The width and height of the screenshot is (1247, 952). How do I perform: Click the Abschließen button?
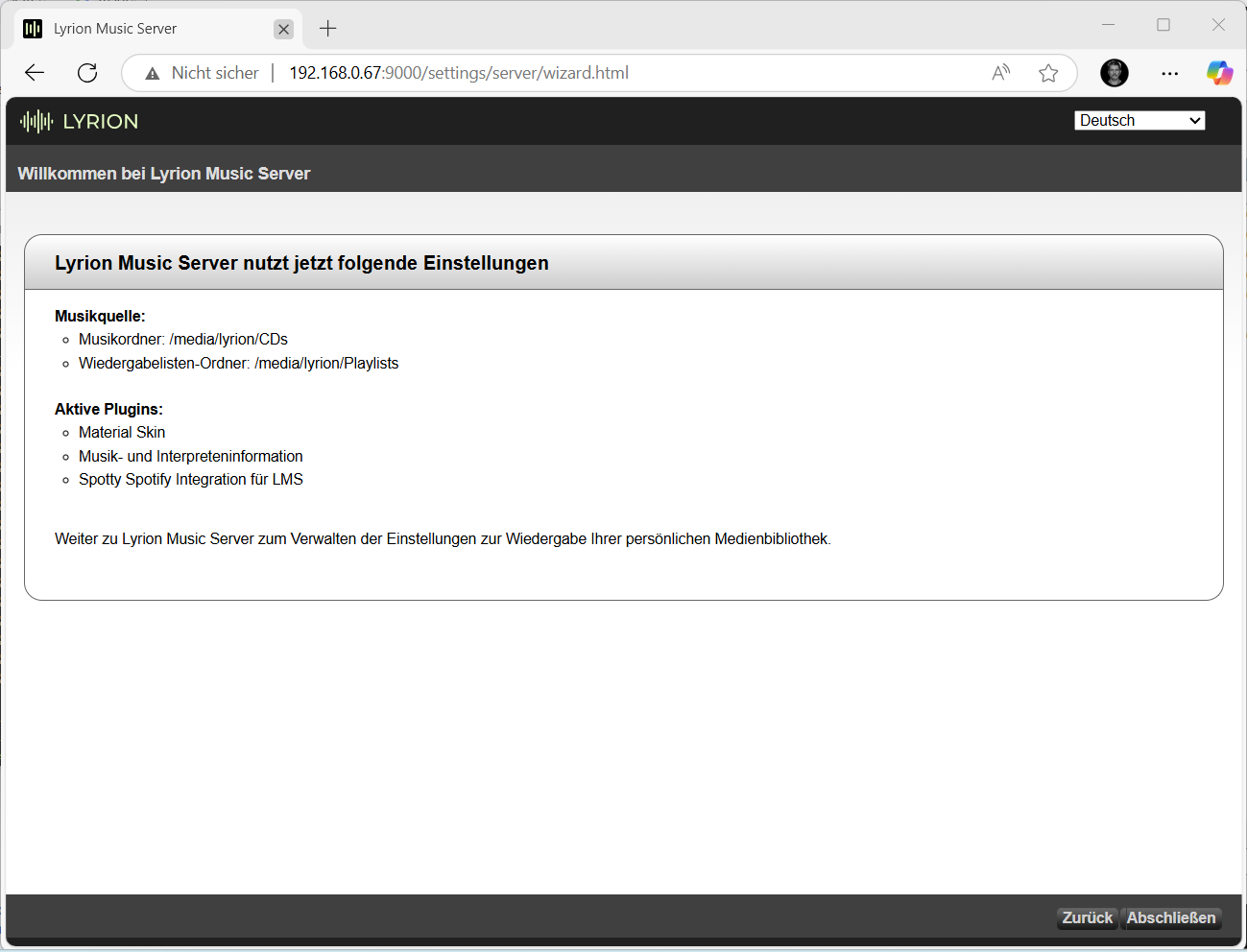(x=1171, y=917)
